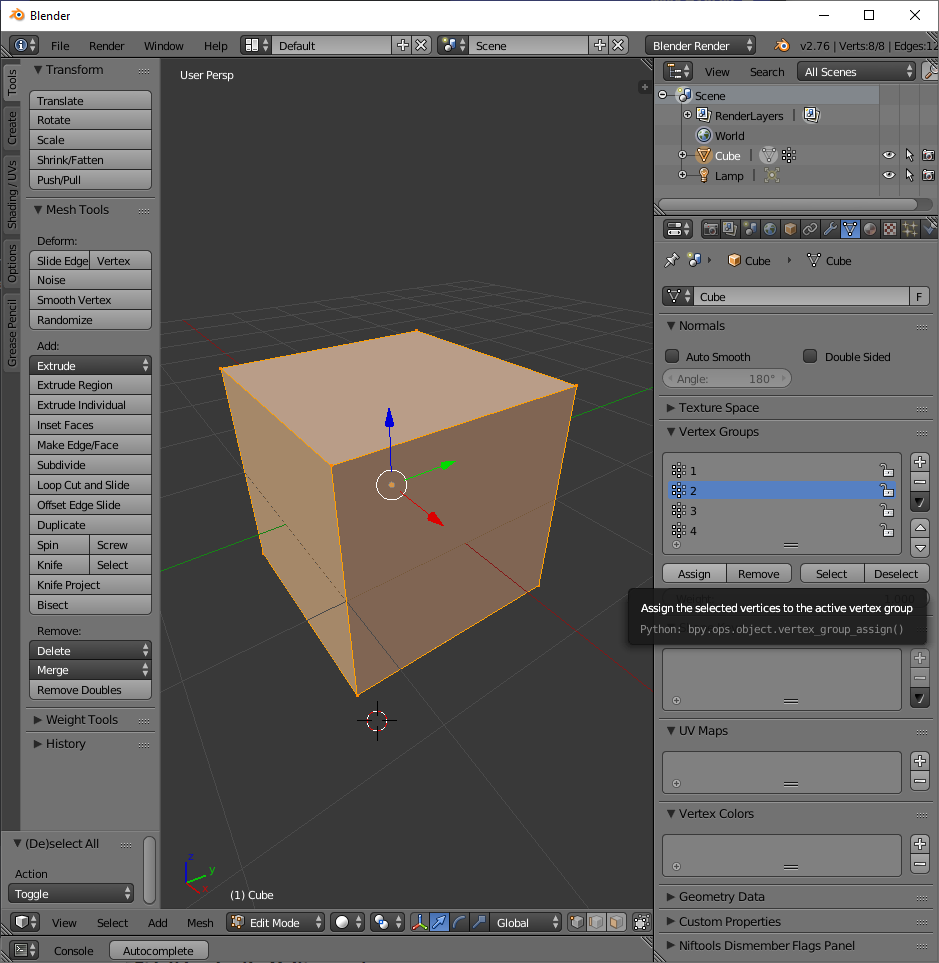Select face select mode in 3D header
Image resolution: width=939 pixels, height=963 pixels.
616,922
